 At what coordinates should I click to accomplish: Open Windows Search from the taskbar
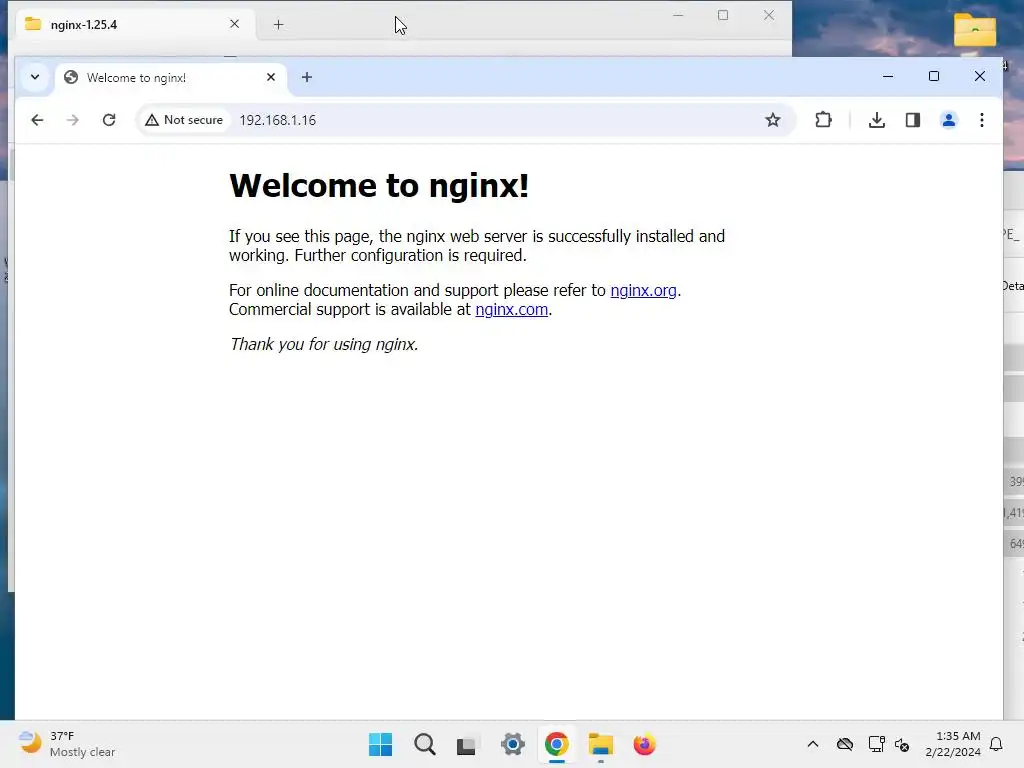(425, 744)
